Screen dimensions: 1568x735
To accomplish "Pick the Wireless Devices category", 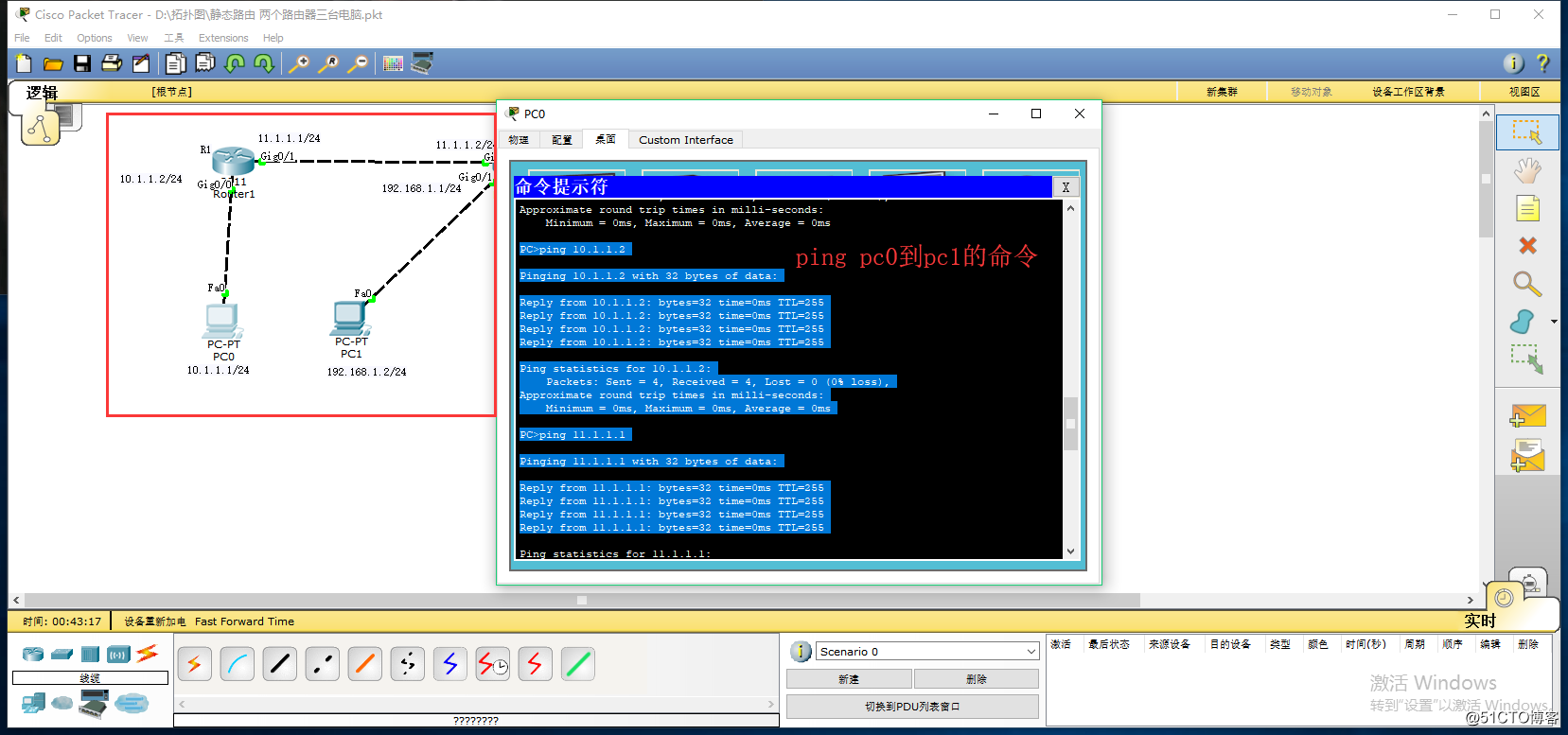I will (x=118, y=654).
